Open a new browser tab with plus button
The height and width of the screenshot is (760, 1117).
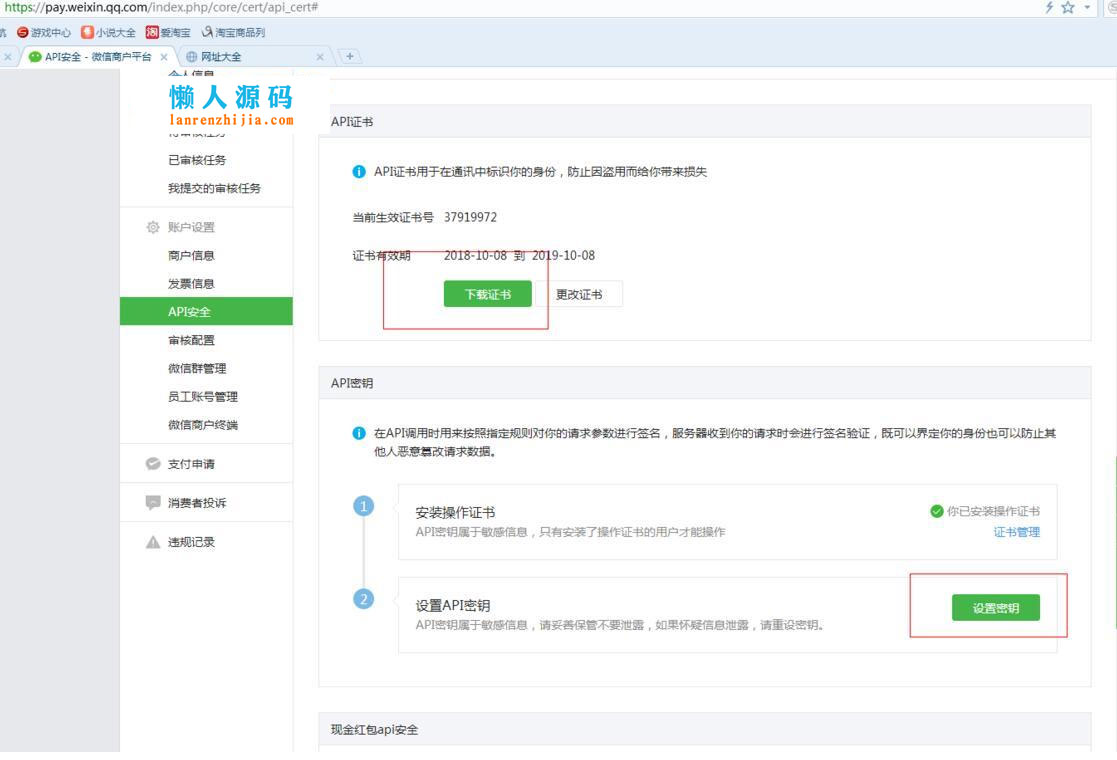[349, 56]
